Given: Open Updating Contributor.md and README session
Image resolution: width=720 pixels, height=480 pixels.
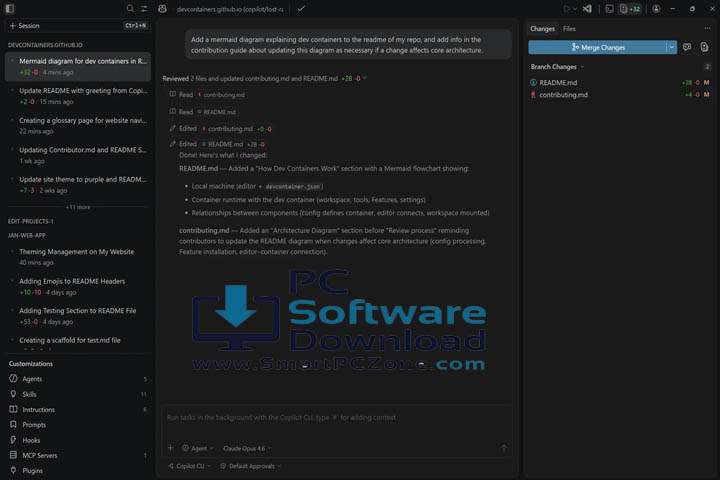Looking at the screenshot, I should pos(78,155).
